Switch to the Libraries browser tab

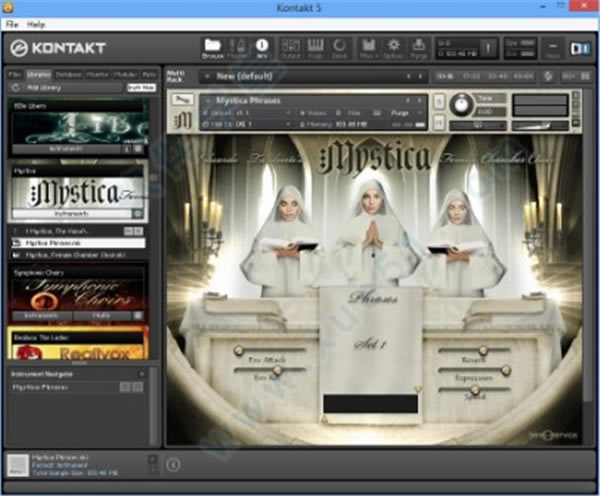point(39,75)
